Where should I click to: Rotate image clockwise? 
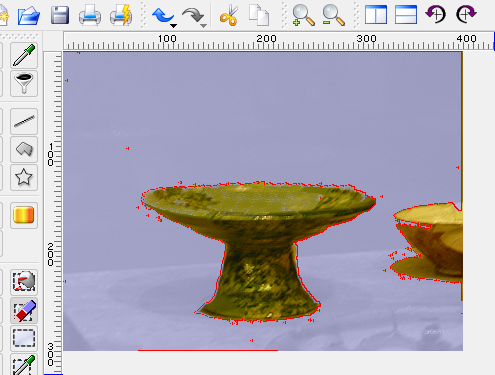[466, 14]
